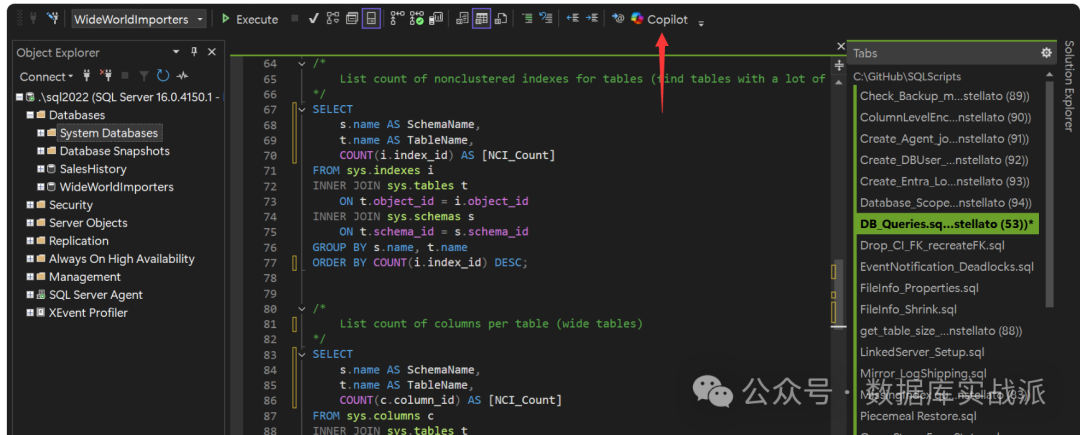Screen dimensions: 1080x435
Task: Collapse the .\sql2022 server node
Action: 19,97
